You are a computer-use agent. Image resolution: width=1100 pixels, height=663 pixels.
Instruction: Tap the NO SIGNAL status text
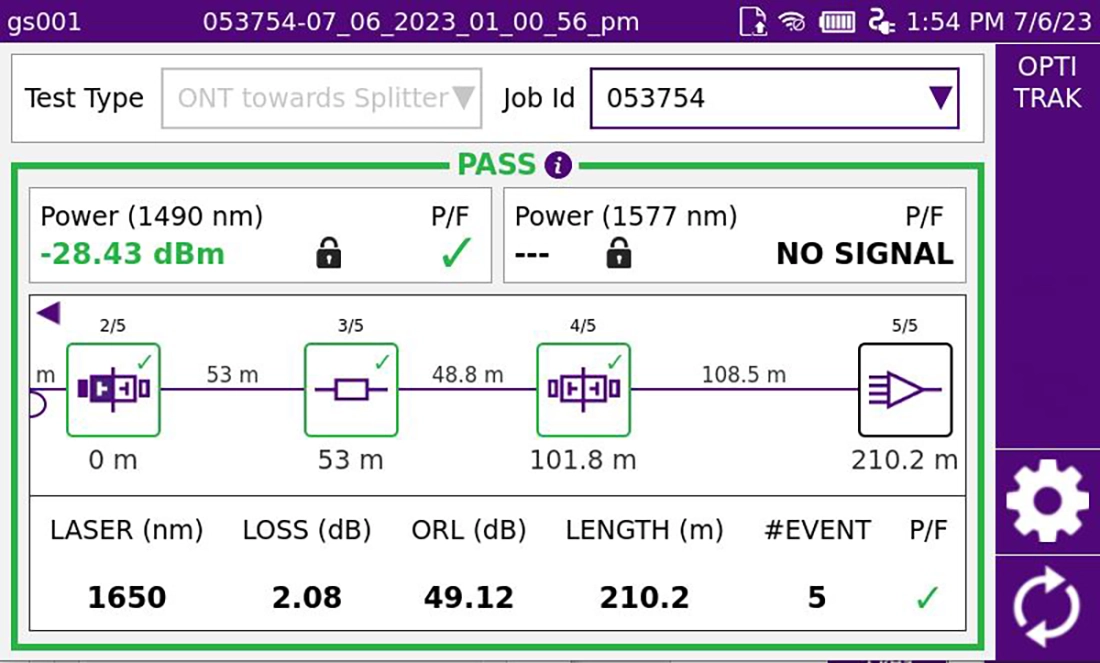[x=865, y=254]
